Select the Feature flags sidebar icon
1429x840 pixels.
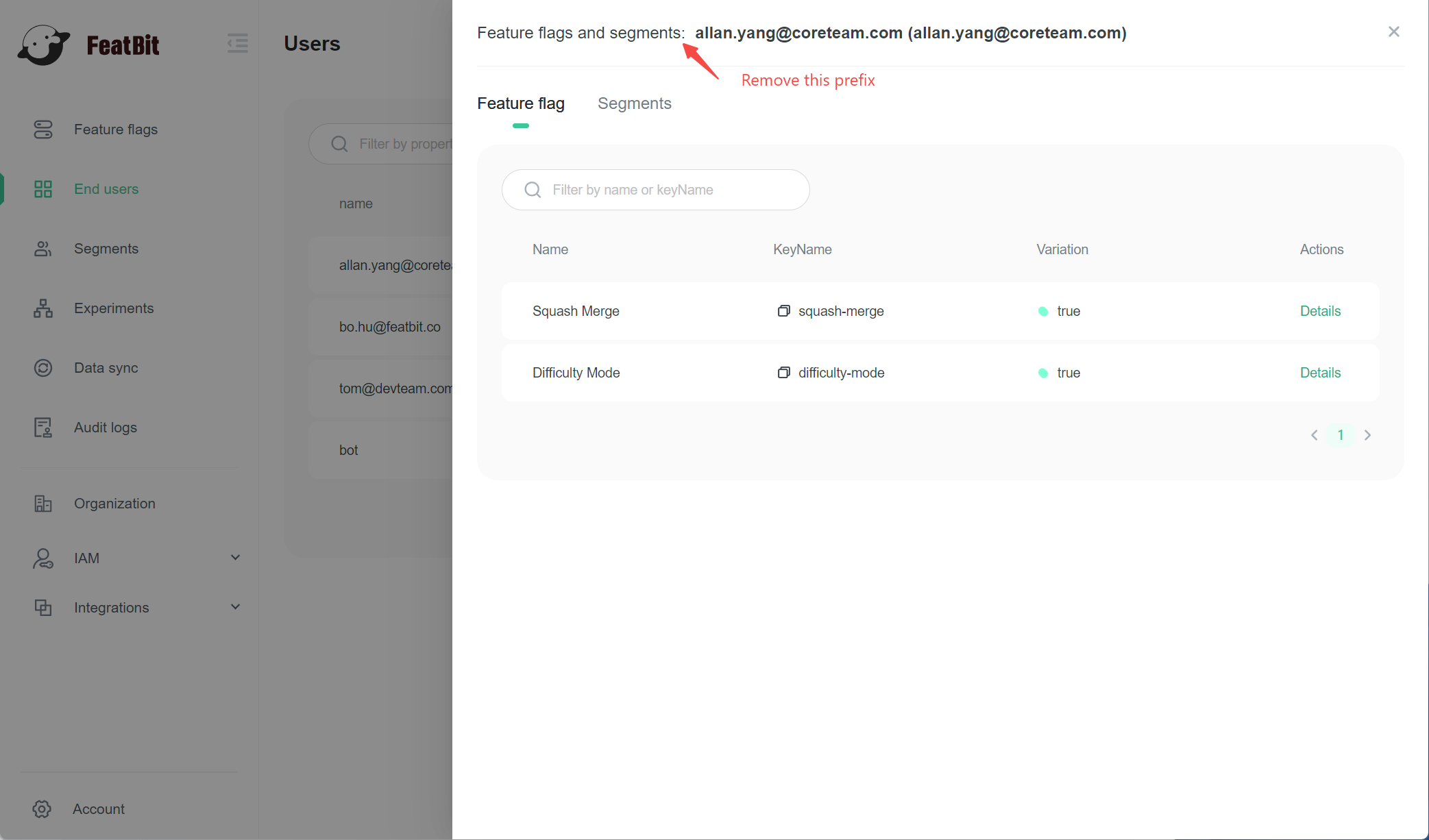point(43,129)
